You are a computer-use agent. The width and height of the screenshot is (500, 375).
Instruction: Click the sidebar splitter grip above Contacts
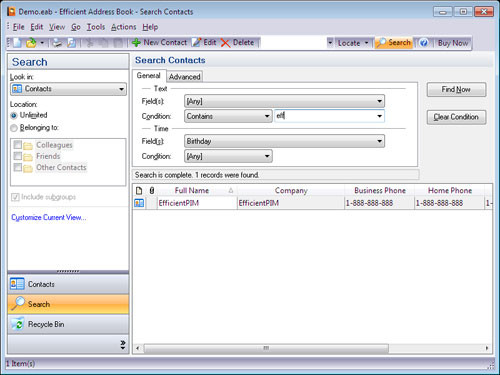pos(68,271)
